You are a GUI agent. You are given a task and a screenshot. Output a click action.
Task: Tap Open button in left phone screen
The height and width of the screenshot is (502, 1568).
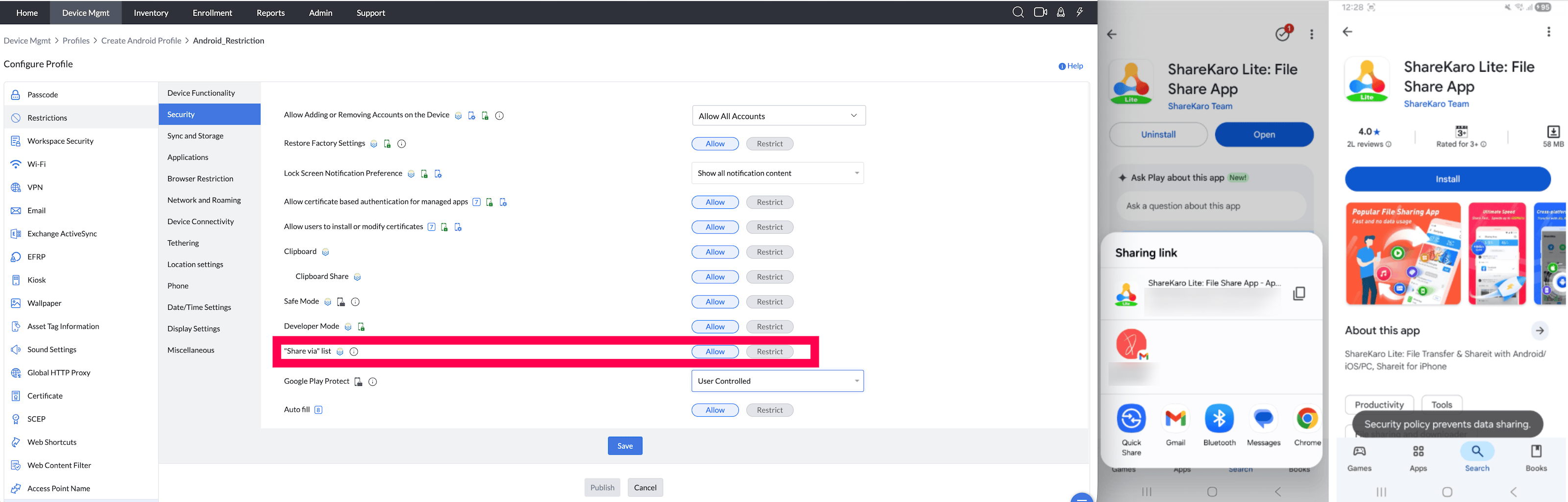[x=1264, y=135]
